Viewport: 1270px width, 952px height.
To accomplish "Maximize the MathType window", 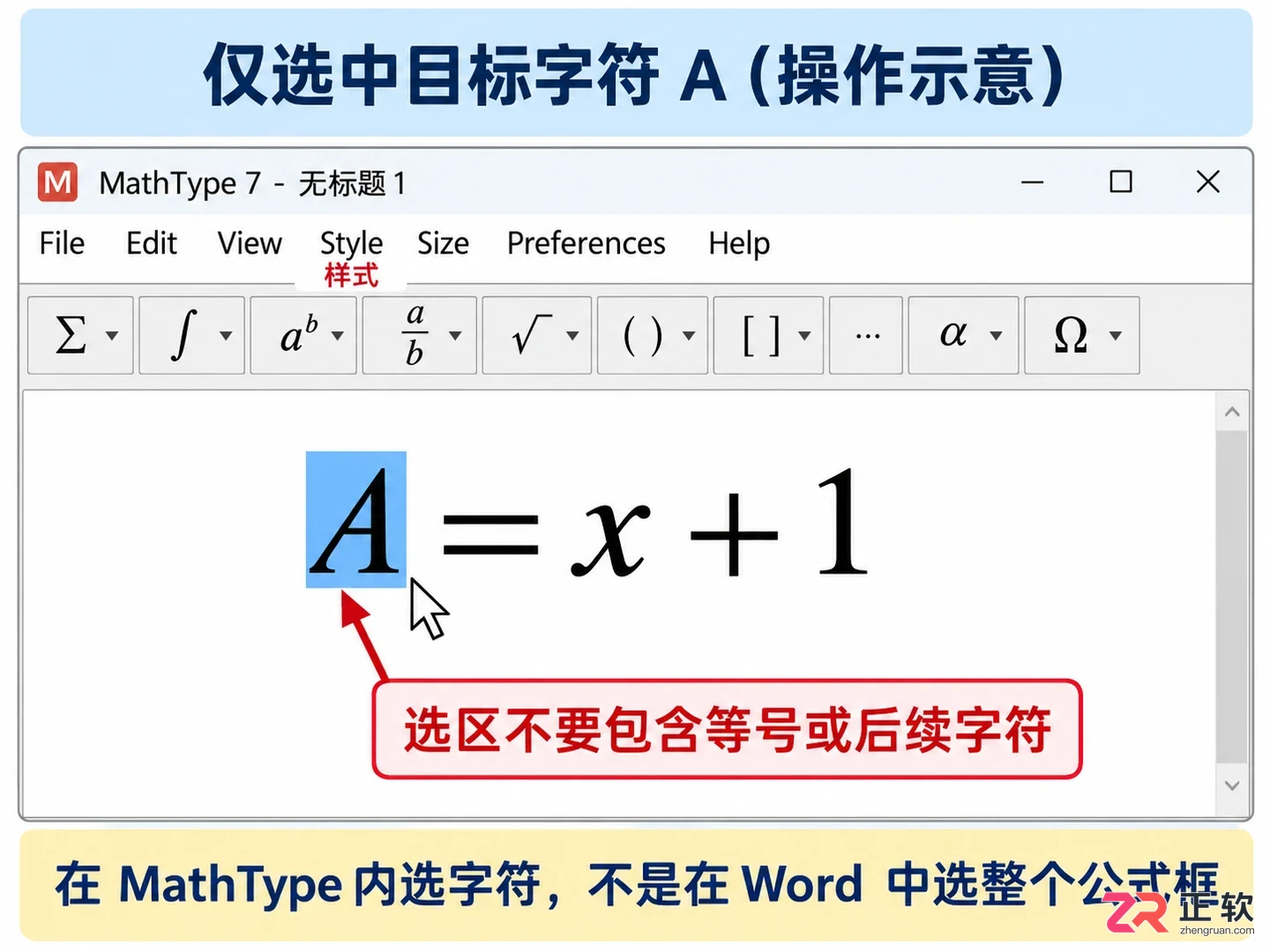I will click(x=1121, y=182).
